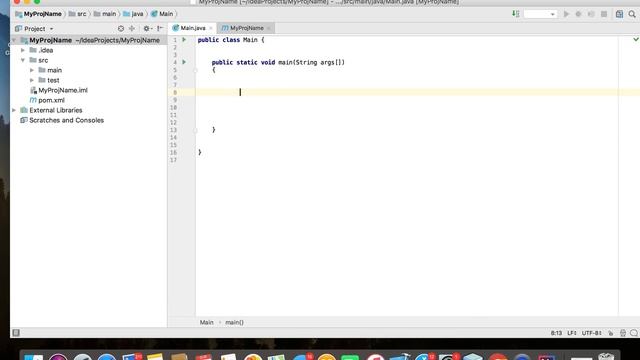Click the Debug bug icon in toolbar

pyautogui.click(x=578, y=14)
